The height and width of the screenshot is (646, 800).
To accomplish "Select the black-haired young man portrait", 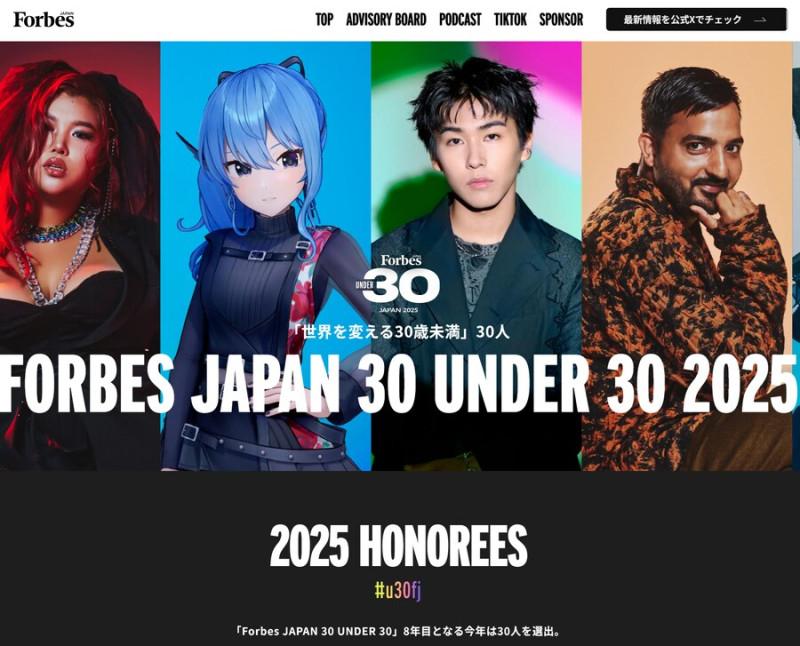I will tap(476, 255).
